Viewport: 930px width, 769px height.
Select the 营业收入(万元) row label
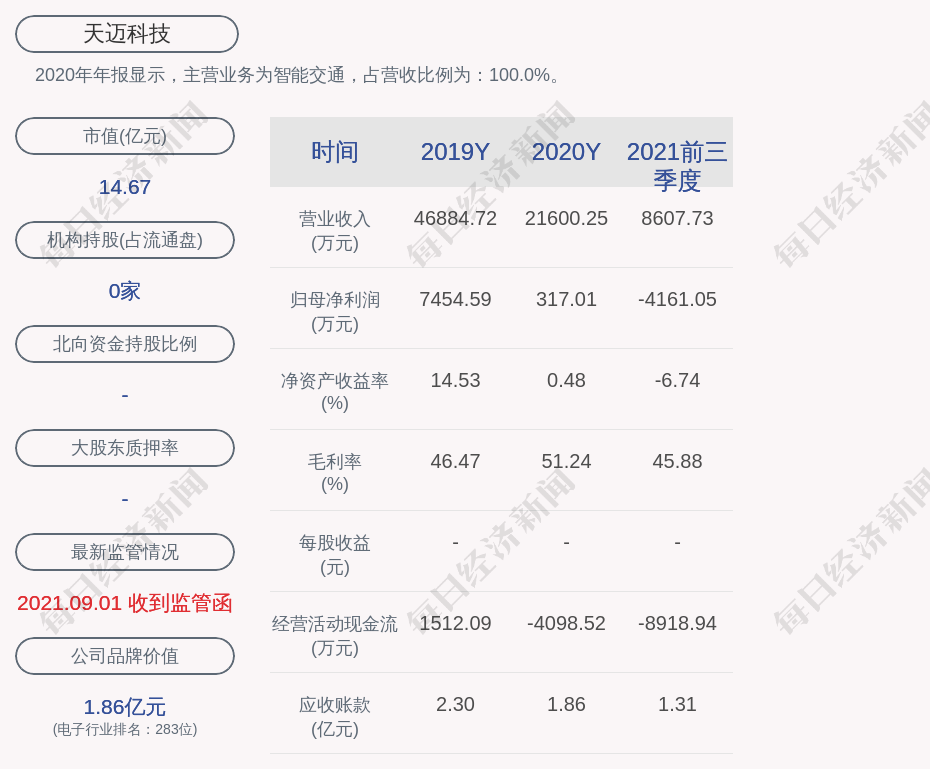[335, 230]
